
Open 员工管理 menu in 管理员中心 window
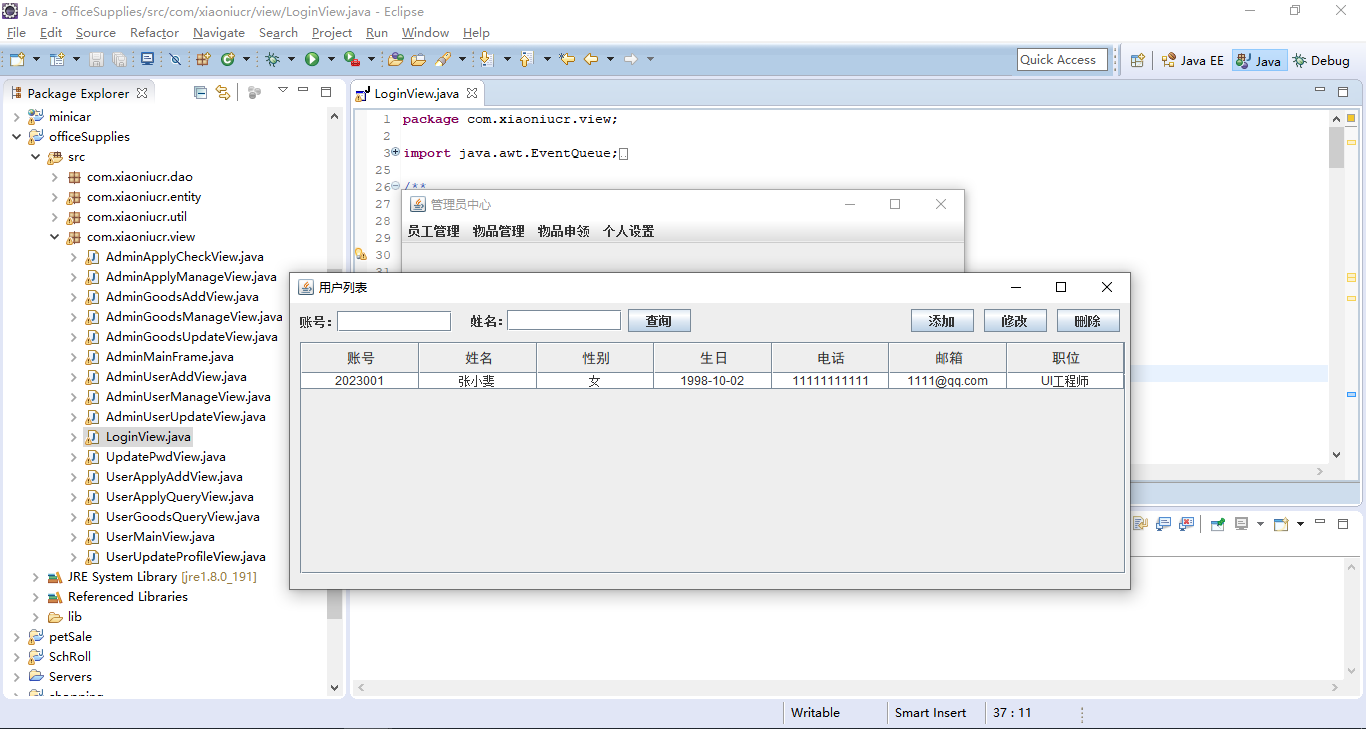[x=433, y=231]
